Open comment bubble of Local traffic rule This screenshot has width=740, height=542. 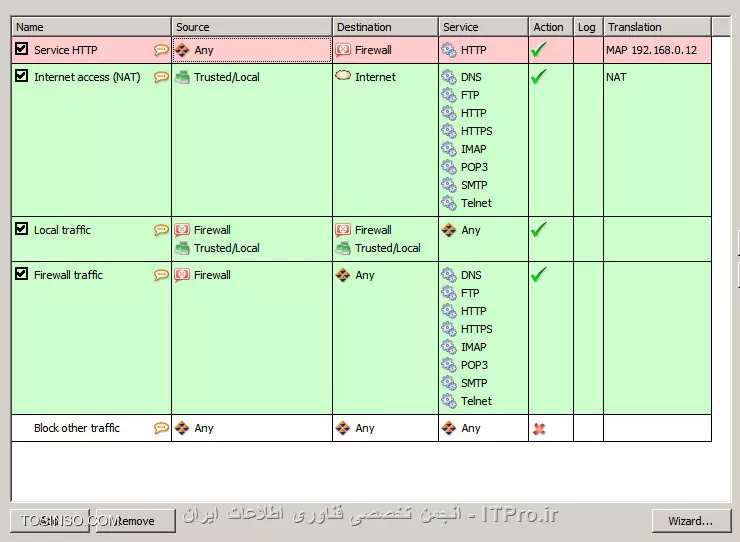(161, 229)
